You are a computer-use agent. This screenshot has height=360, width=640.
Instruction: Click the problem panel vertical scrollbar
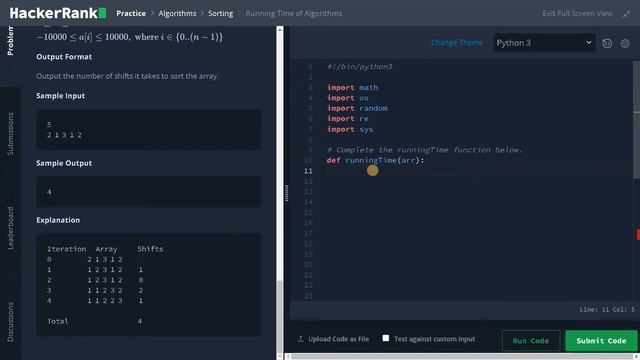click(x=280, y=192)
